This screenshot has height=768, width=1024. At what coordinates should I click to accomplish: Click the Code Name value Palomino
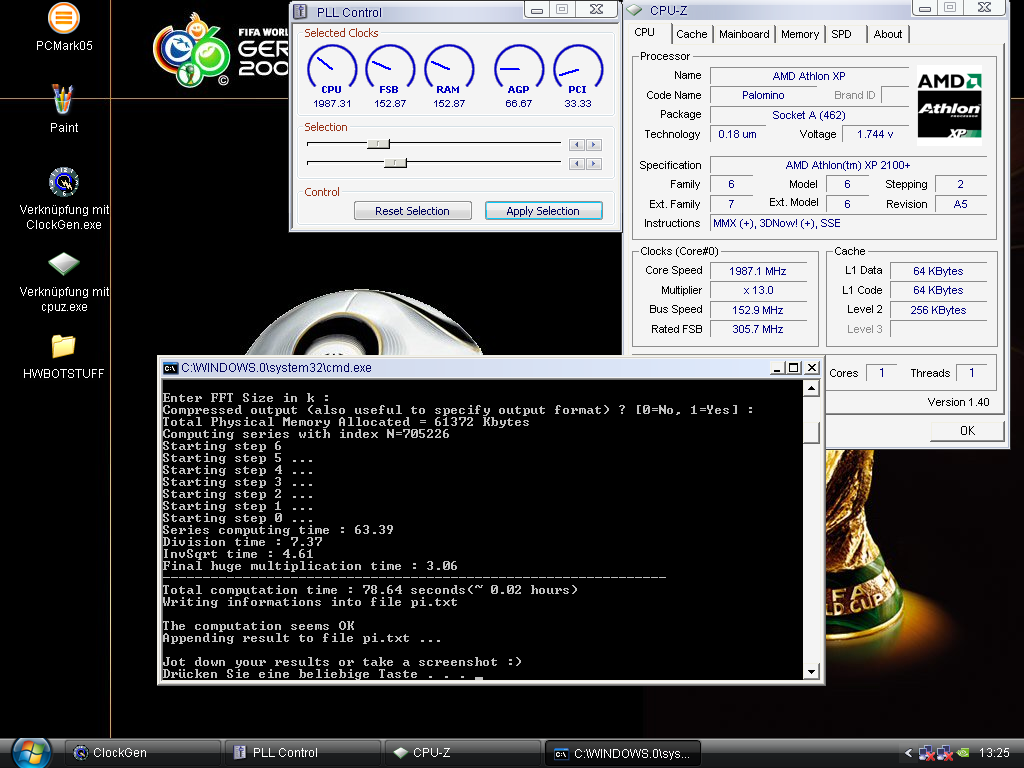point(763,95)
